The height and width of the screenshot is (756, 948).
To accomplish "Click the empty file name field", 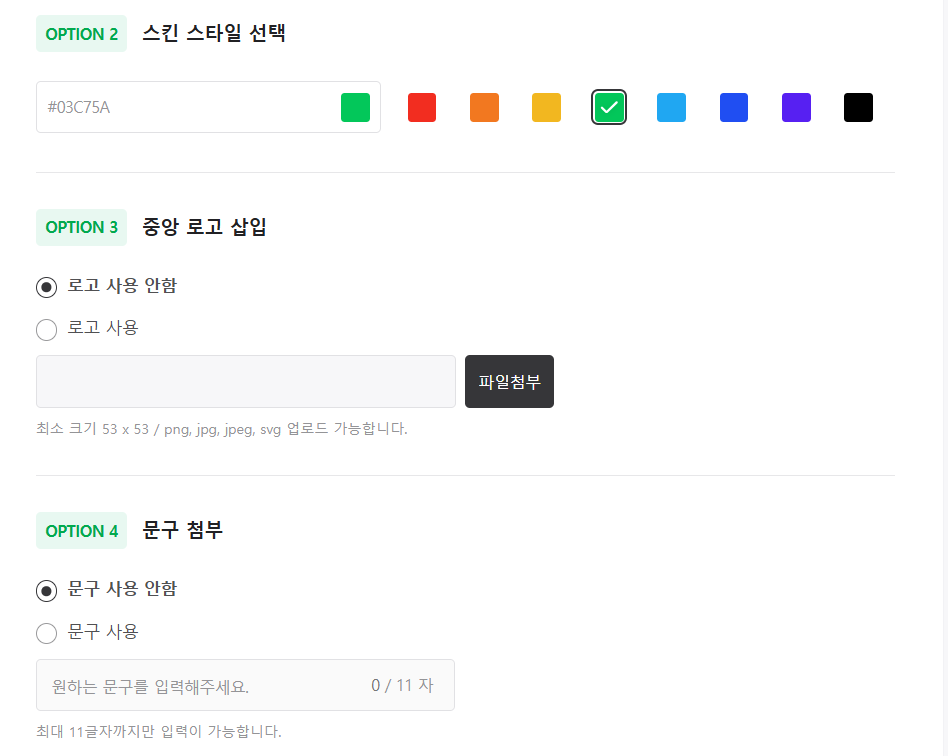I will point(245,381).
